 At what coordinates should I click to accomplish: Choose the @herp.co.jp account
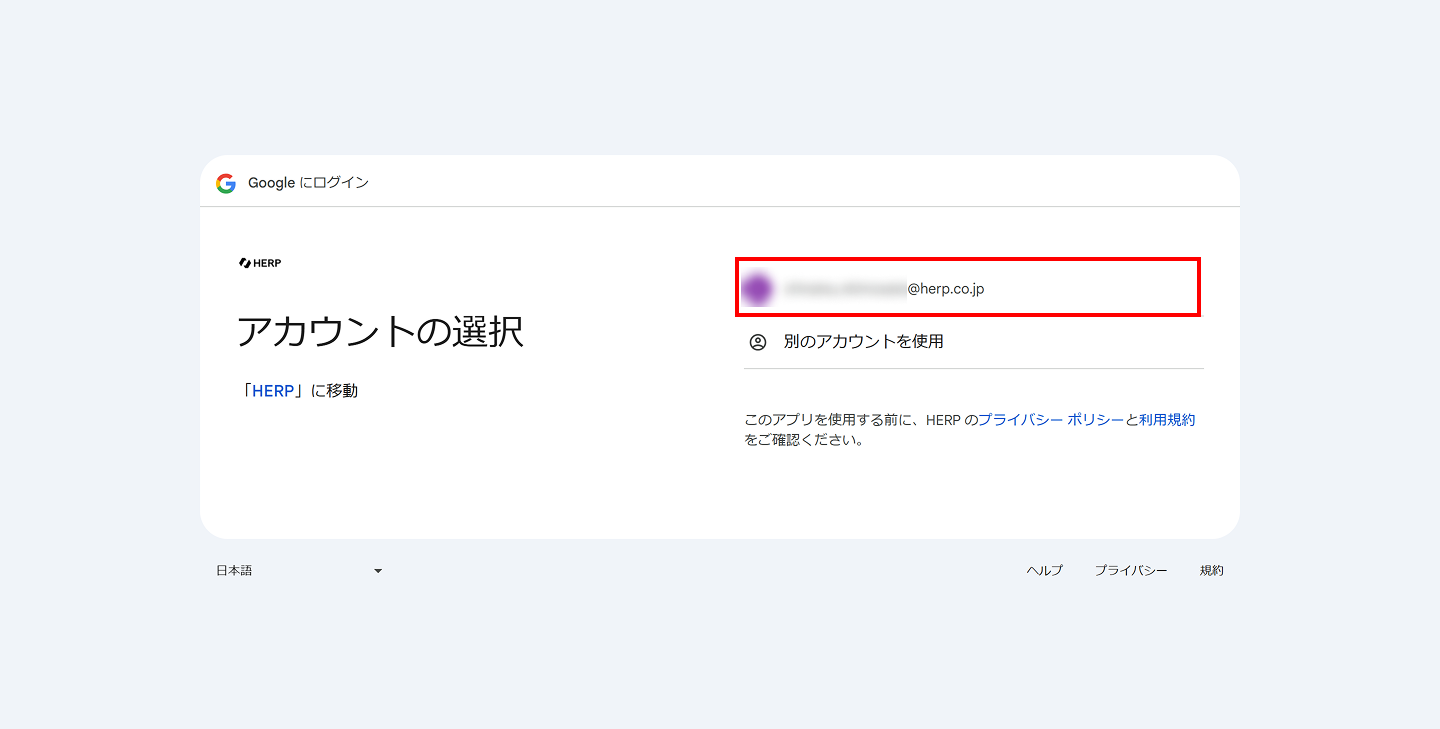click(x=968, y=287)
